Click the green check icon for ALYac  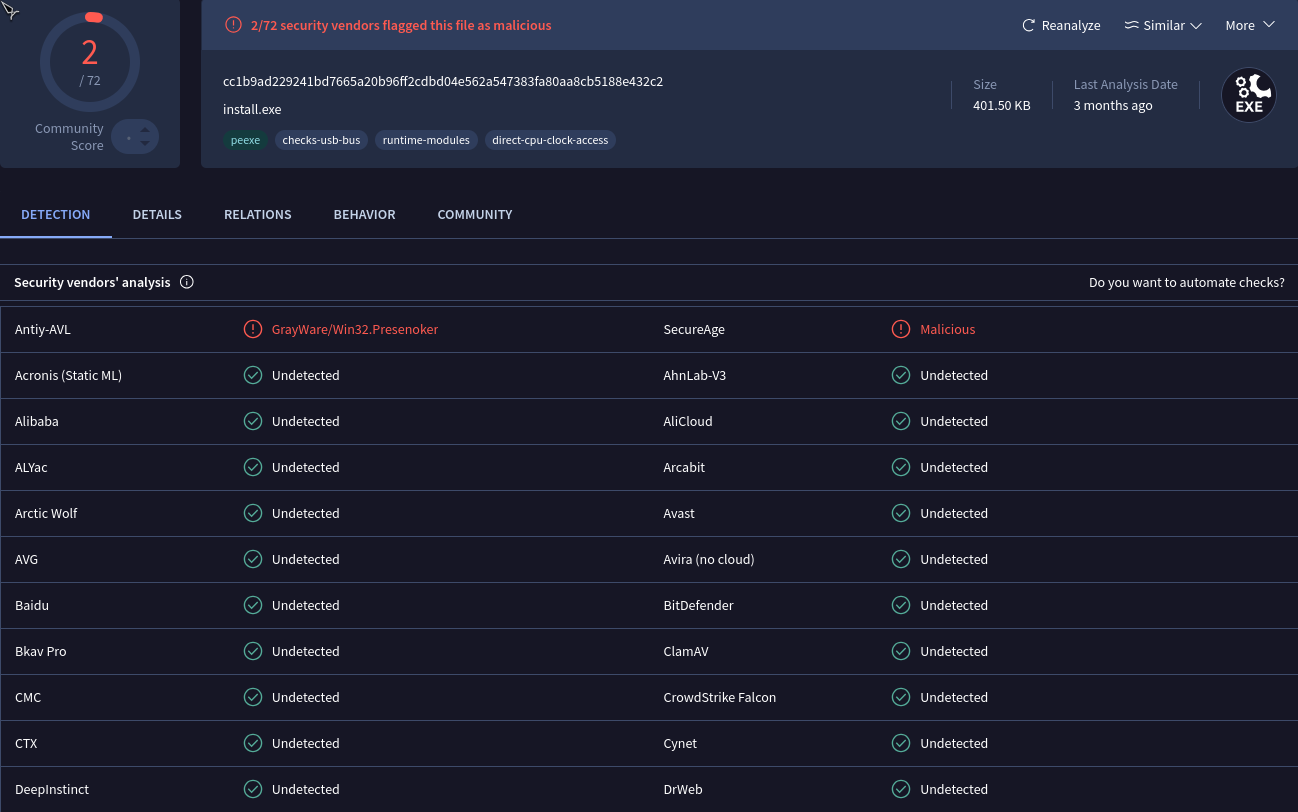(x=253, y=467)
